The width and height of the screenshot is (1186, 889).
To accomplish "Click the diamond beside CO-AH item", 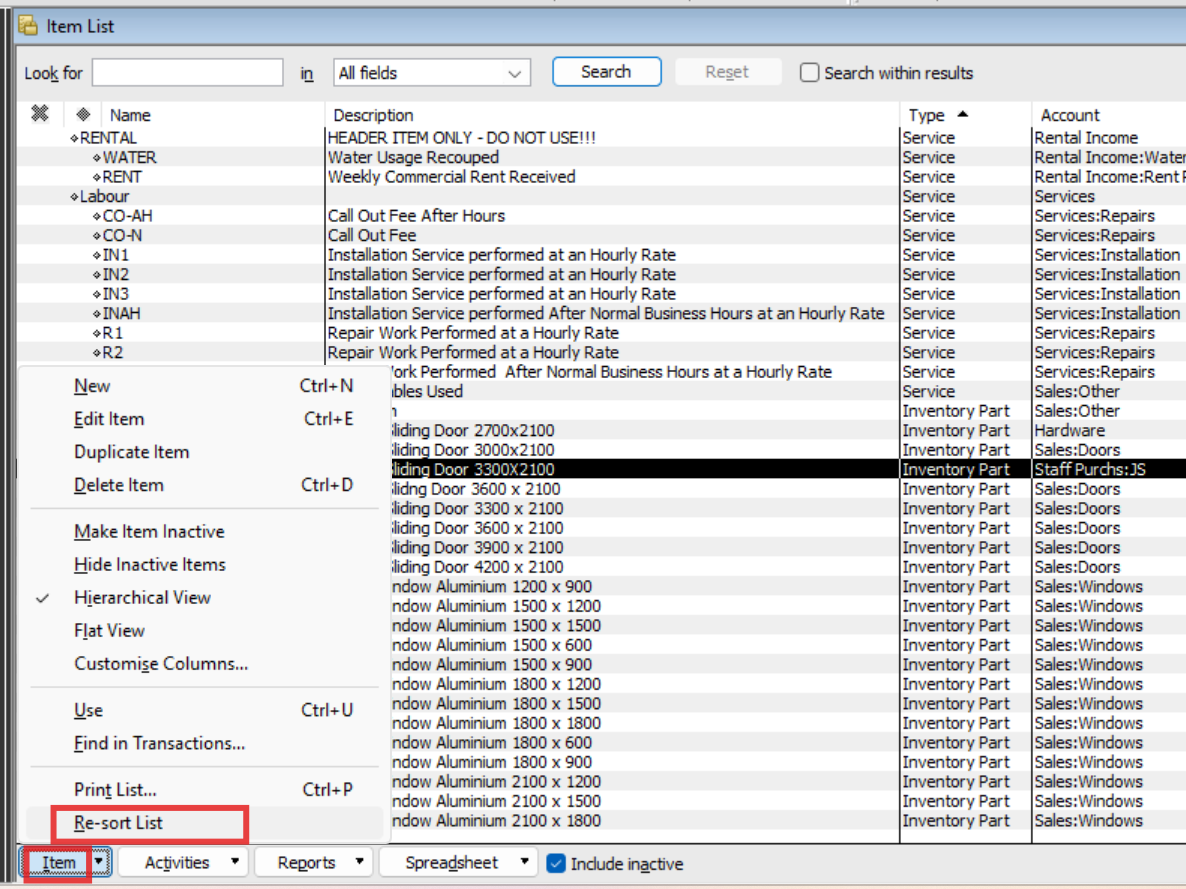I will click(97, 216).
